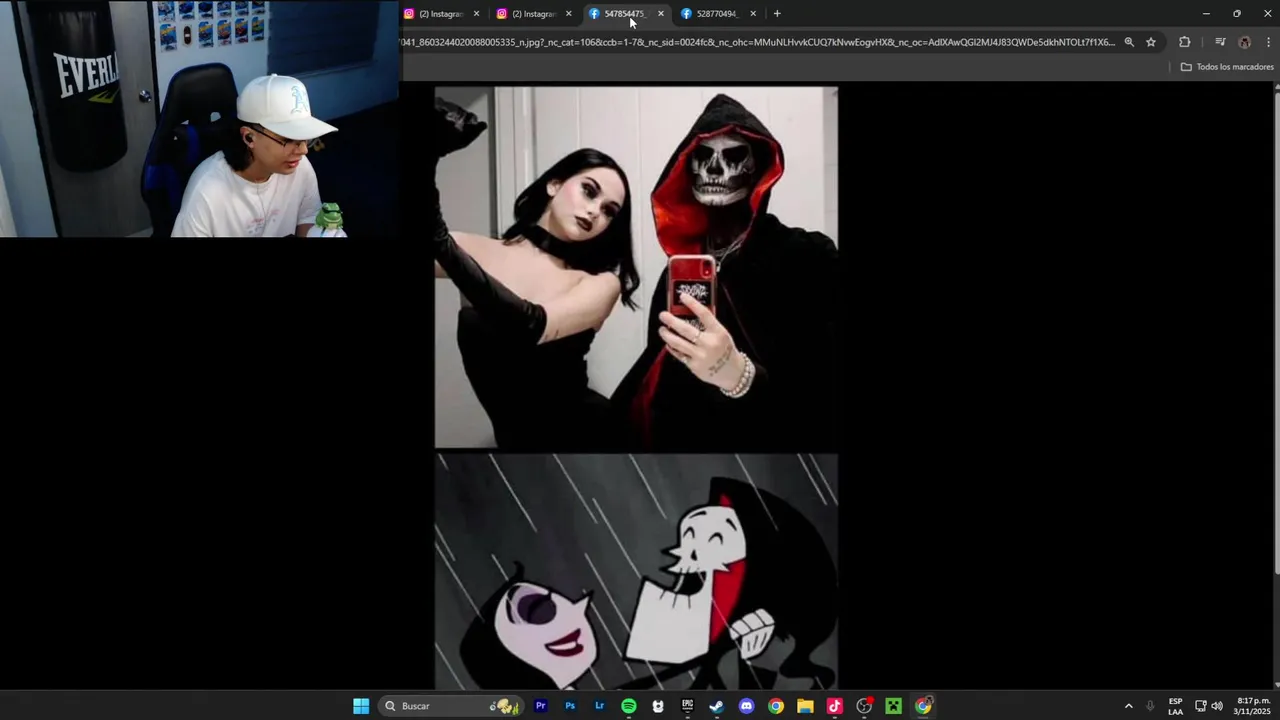This screenshot has height=720, width=1280.
Task: Open Epic Games Launcher from taskbar
Action: (x=687, y=706)
